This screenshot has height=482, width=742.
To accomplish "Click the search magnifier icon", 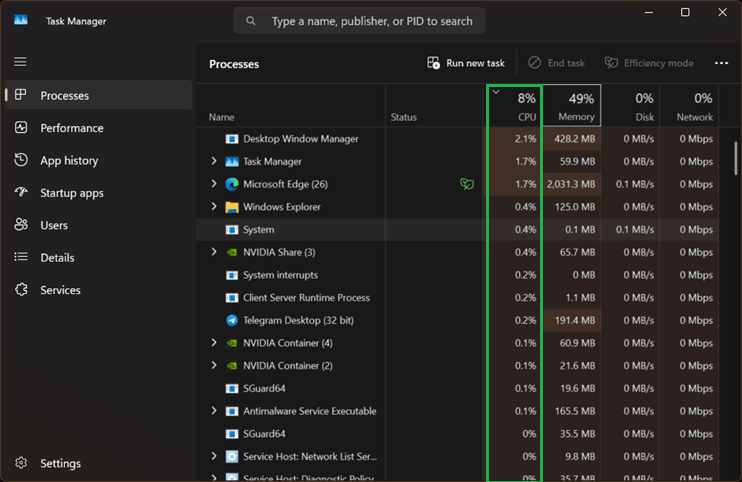I will pos(251,21).
